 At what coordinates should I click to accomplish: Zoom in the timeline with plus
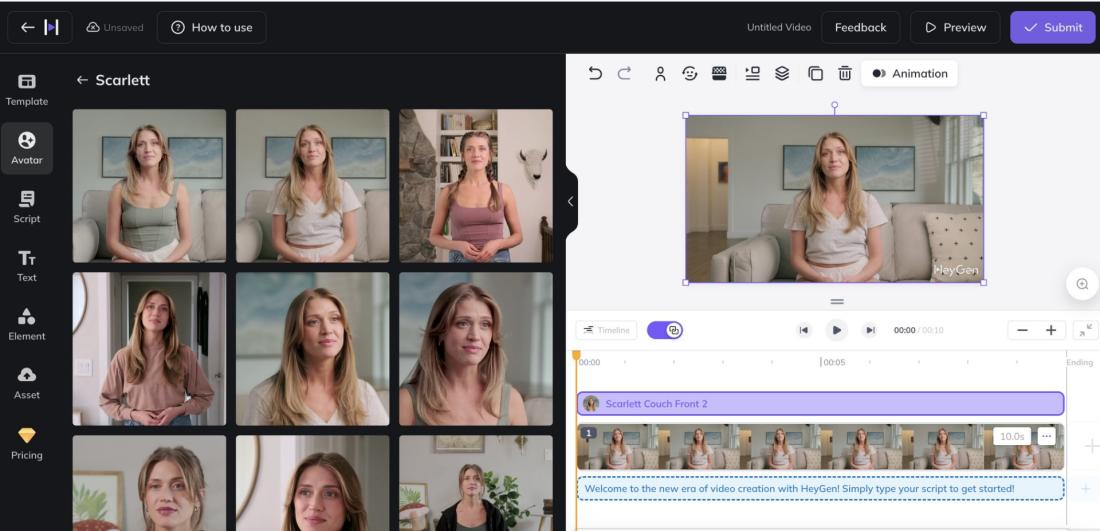pyautogui.click(x=1051, y=330)
